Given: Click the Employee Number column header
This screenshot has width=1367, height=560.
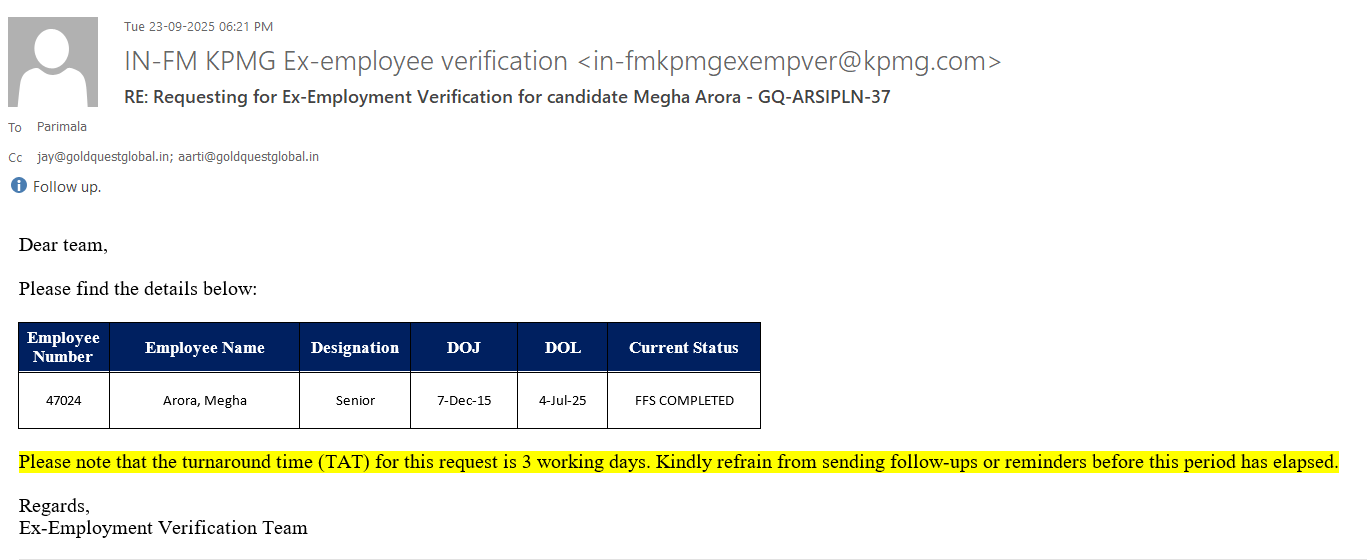Looking at the screenshot, I should click(63, 347).
